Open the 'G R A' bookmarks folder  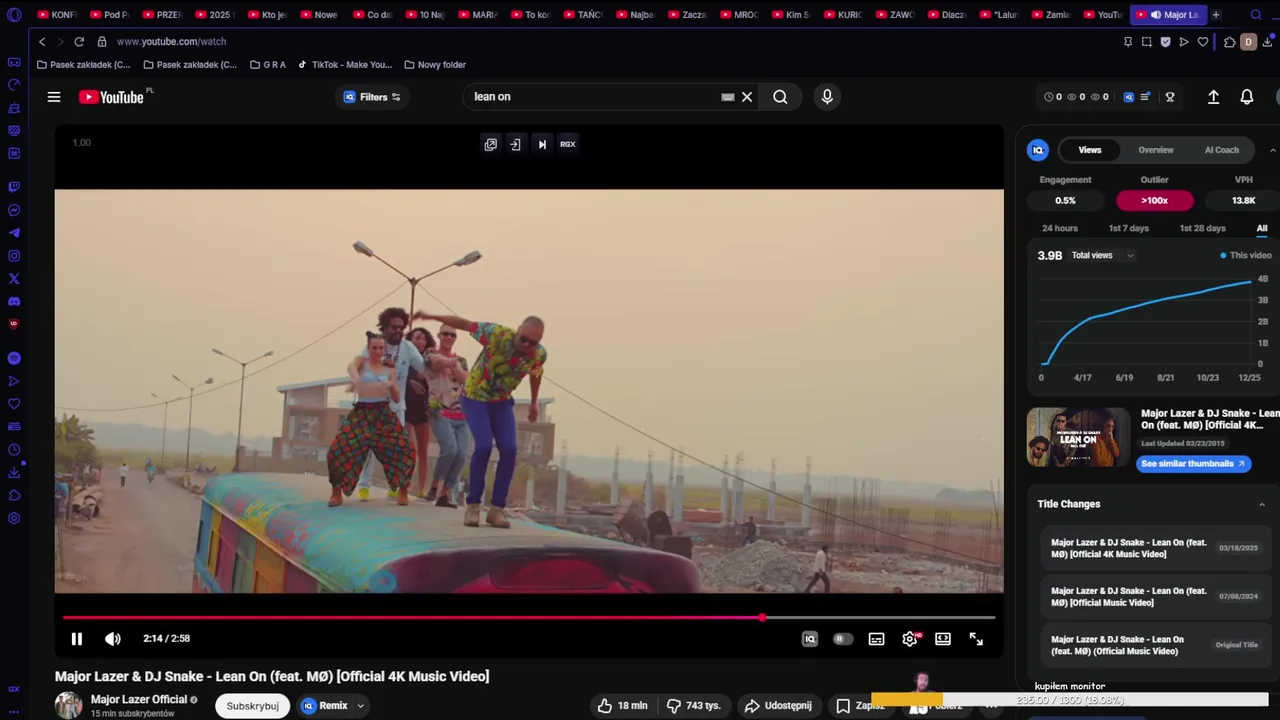(x=268, y=64)
